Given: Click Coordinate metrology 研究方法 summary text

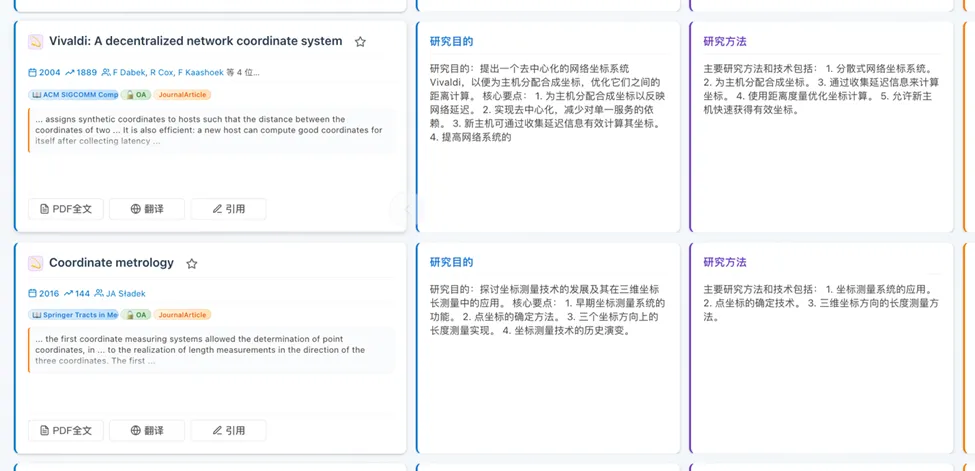Looking at the screenshot, I should click(821, 303).
